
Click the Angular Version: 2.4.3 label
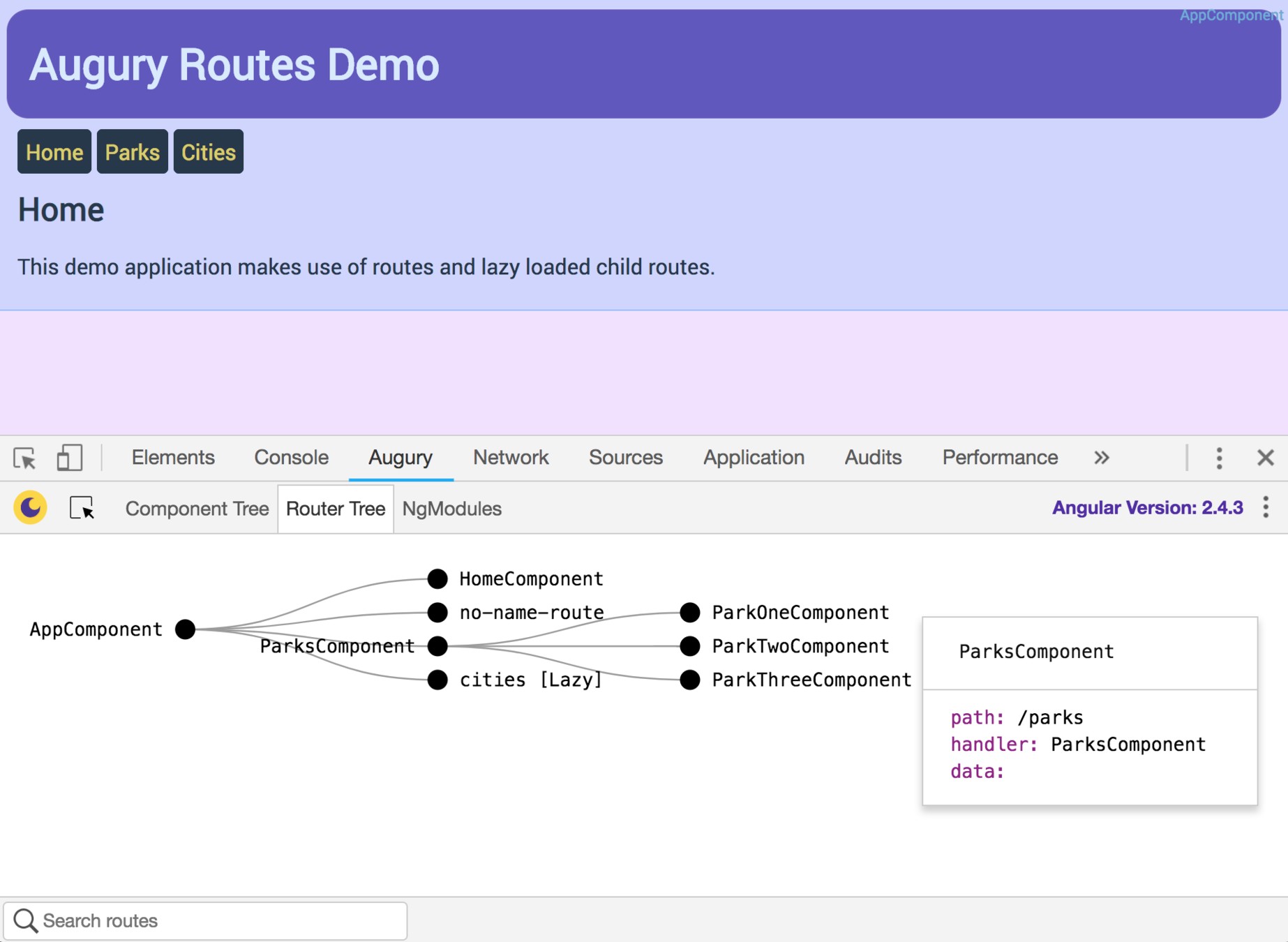(x=1147, y=507)
